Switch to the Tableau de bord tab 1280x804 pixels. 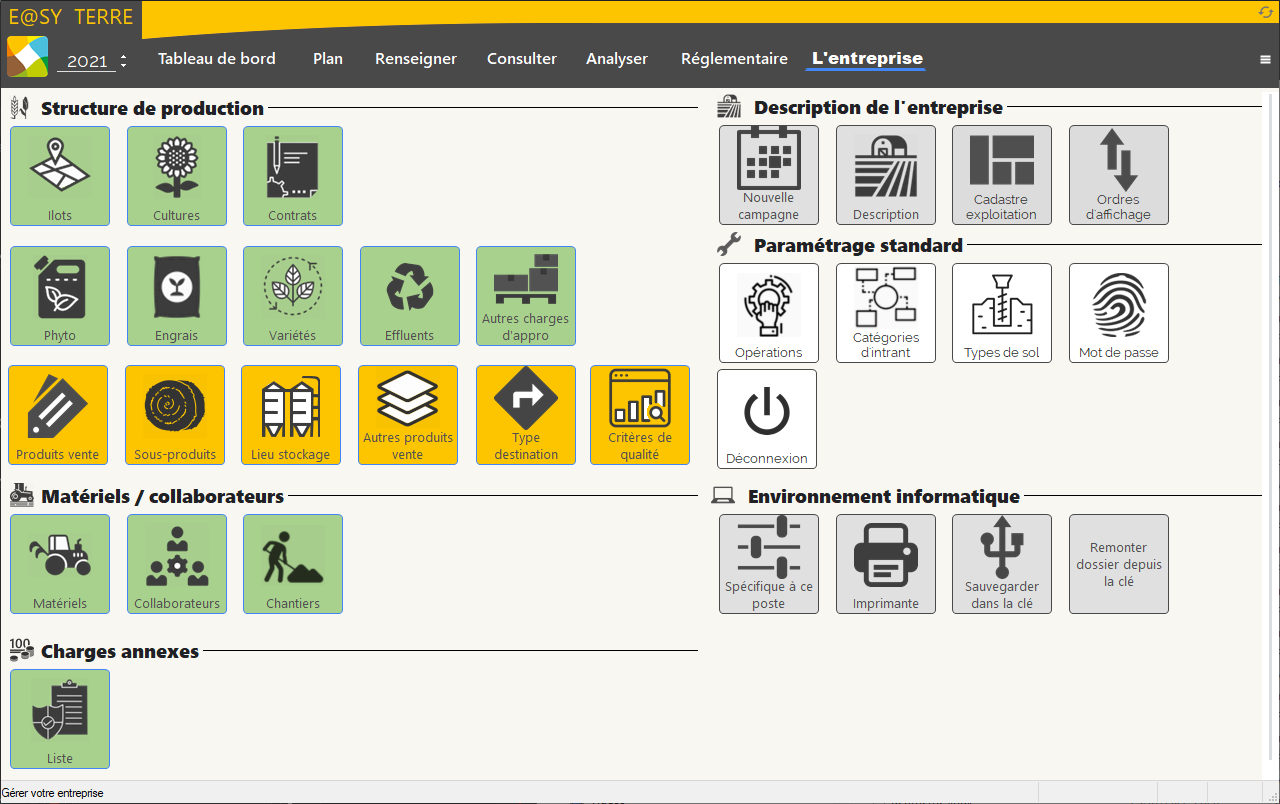pos(216,59)
